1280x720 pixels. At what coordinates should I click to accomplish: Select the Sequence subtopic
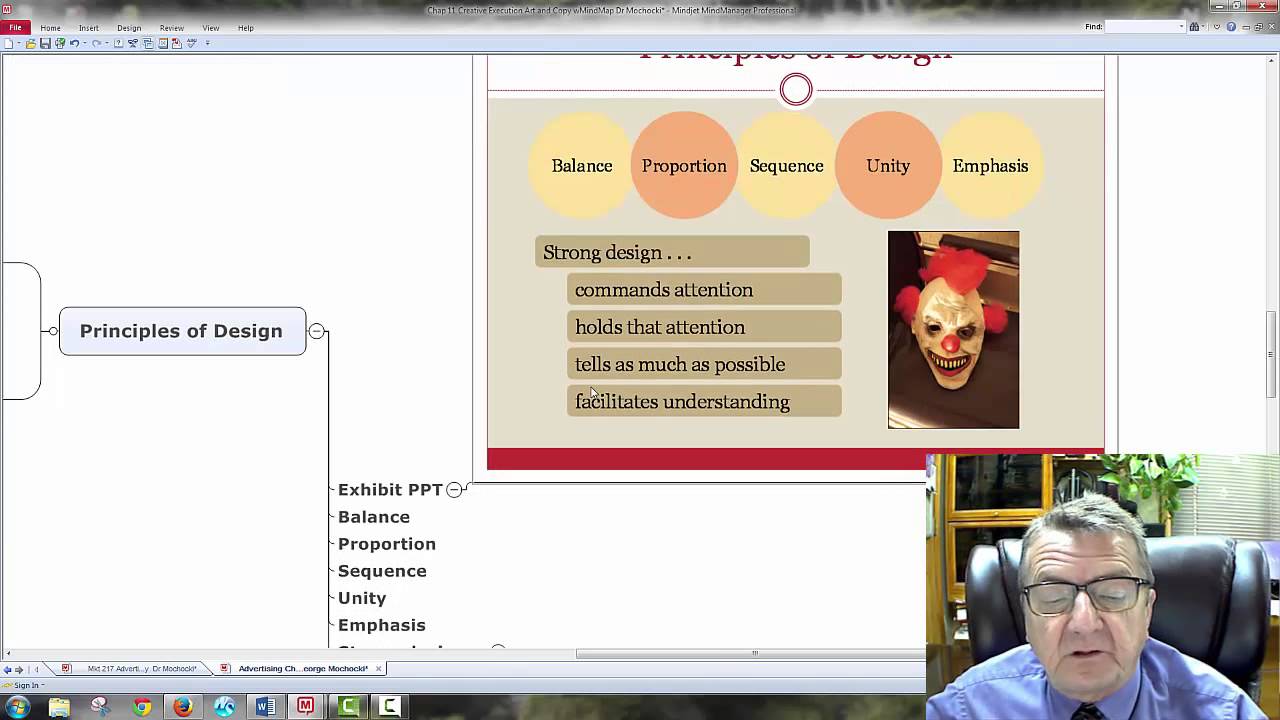coord(382,570)
